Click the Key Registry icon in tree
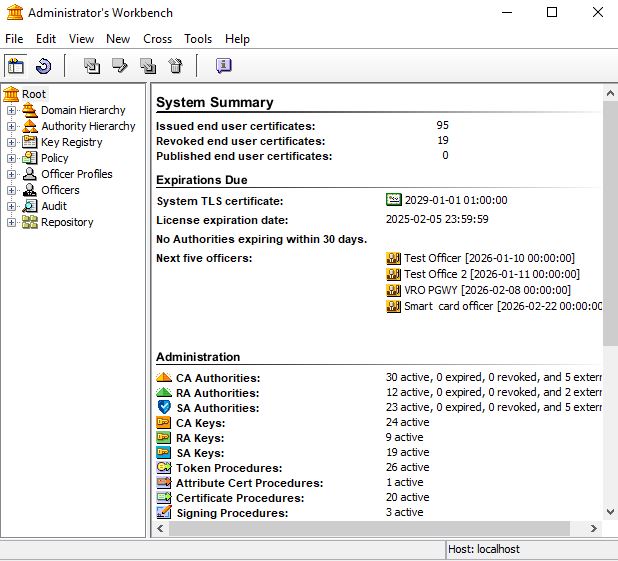 point(29,142)
